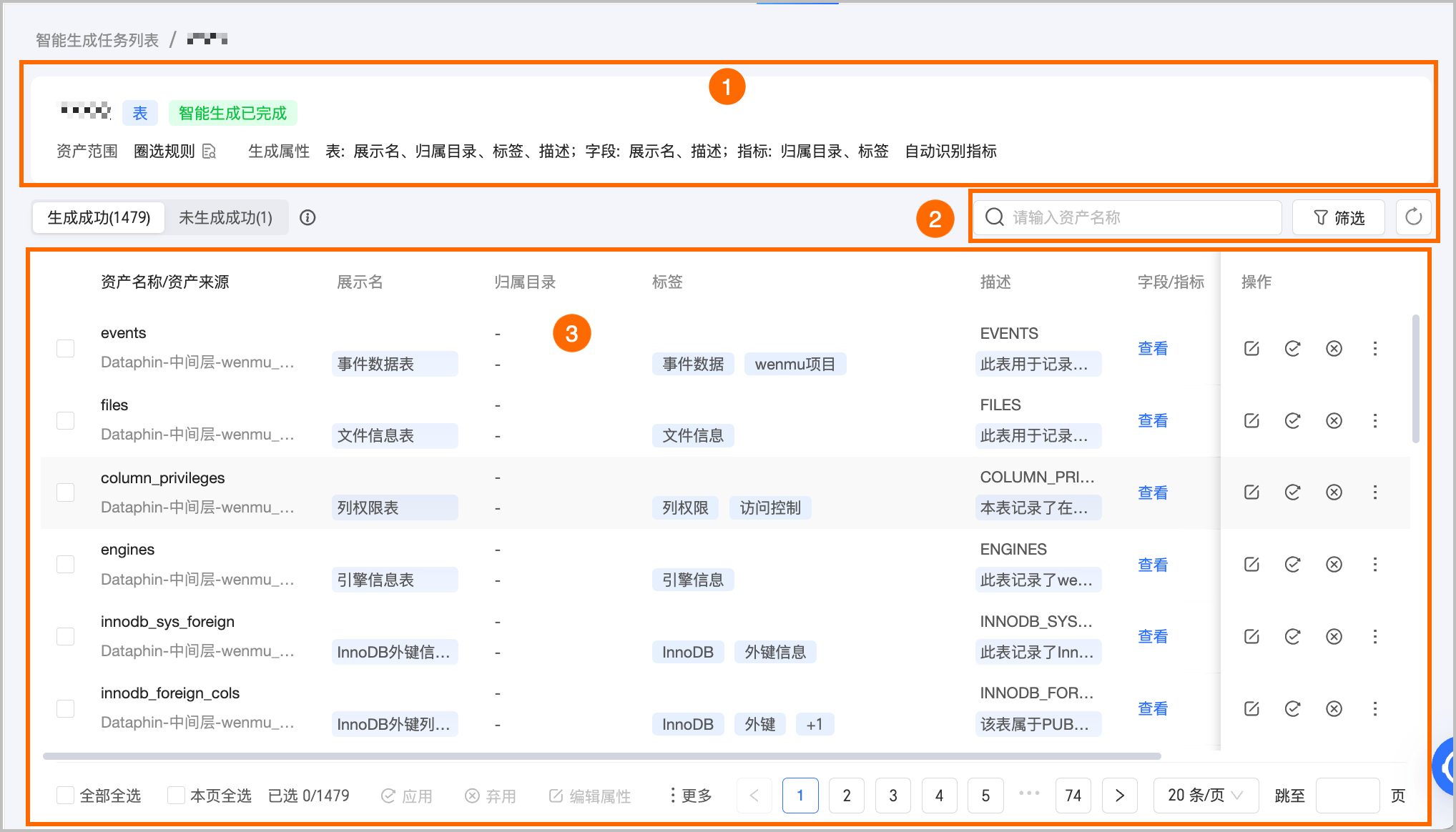Click the apply icon for files row

click(x=1292, y=421)
